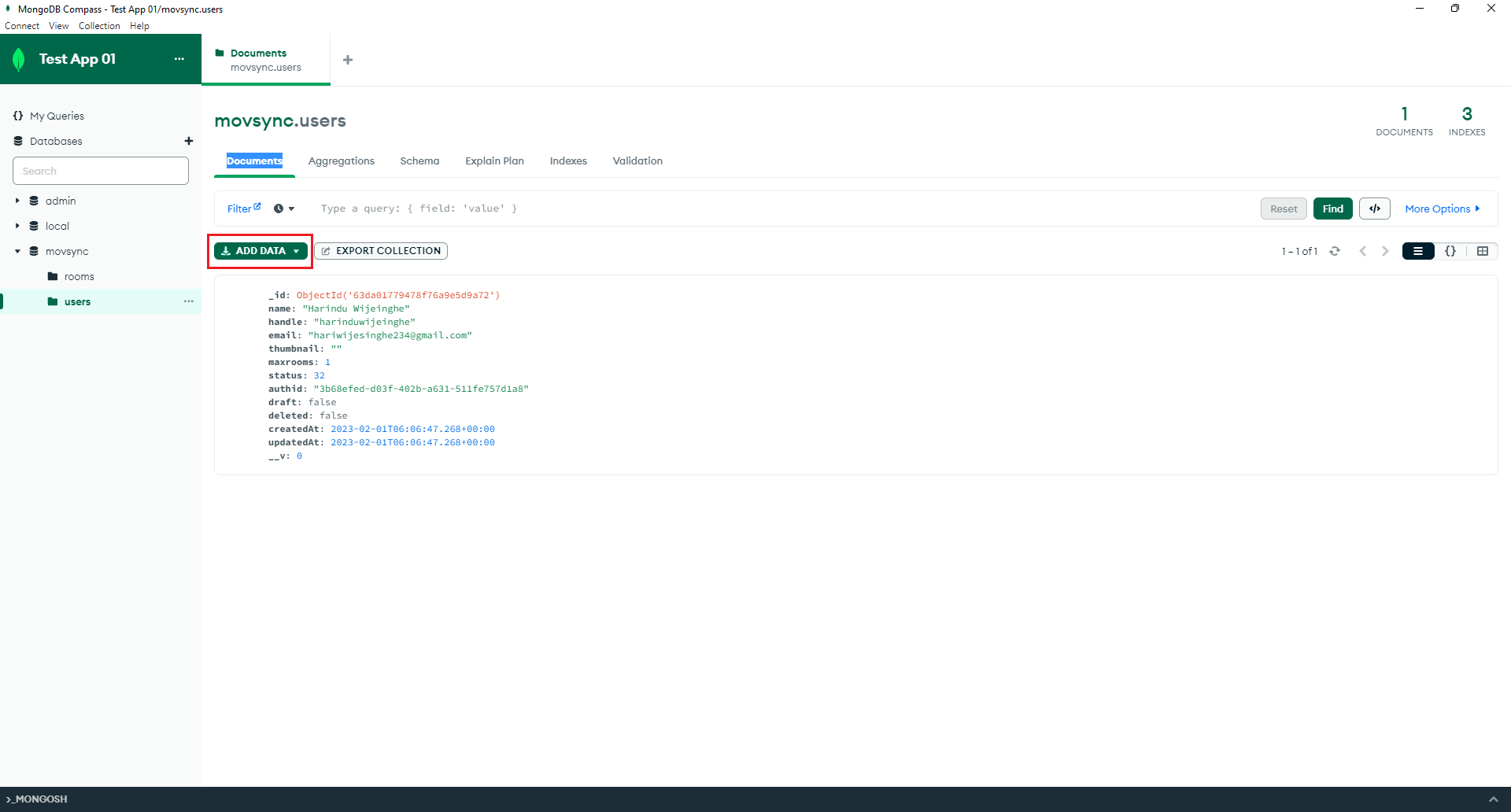
Task: Switch to the Indexes tab
Action: [x=568, y=161]
